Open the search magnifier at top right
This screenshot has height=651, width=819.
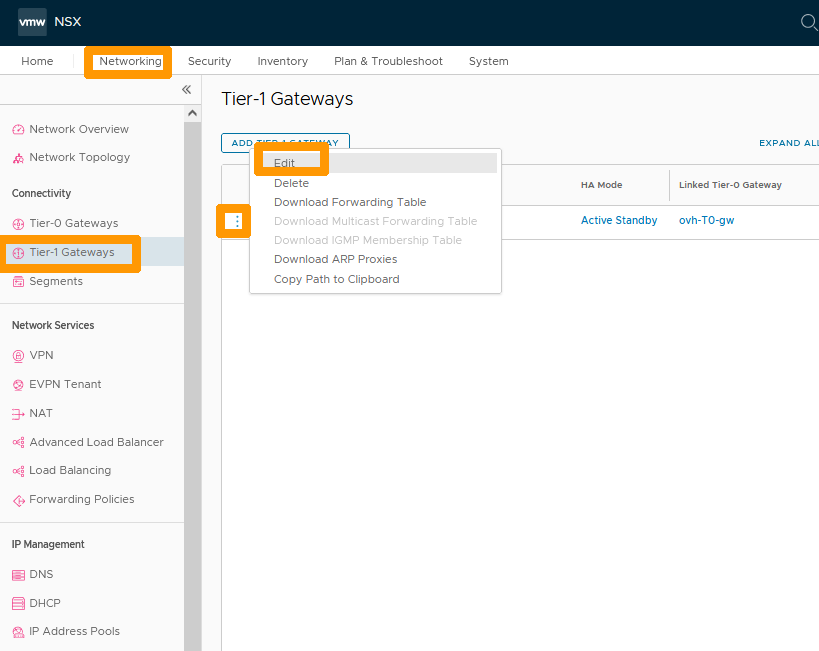pos(809,21)
